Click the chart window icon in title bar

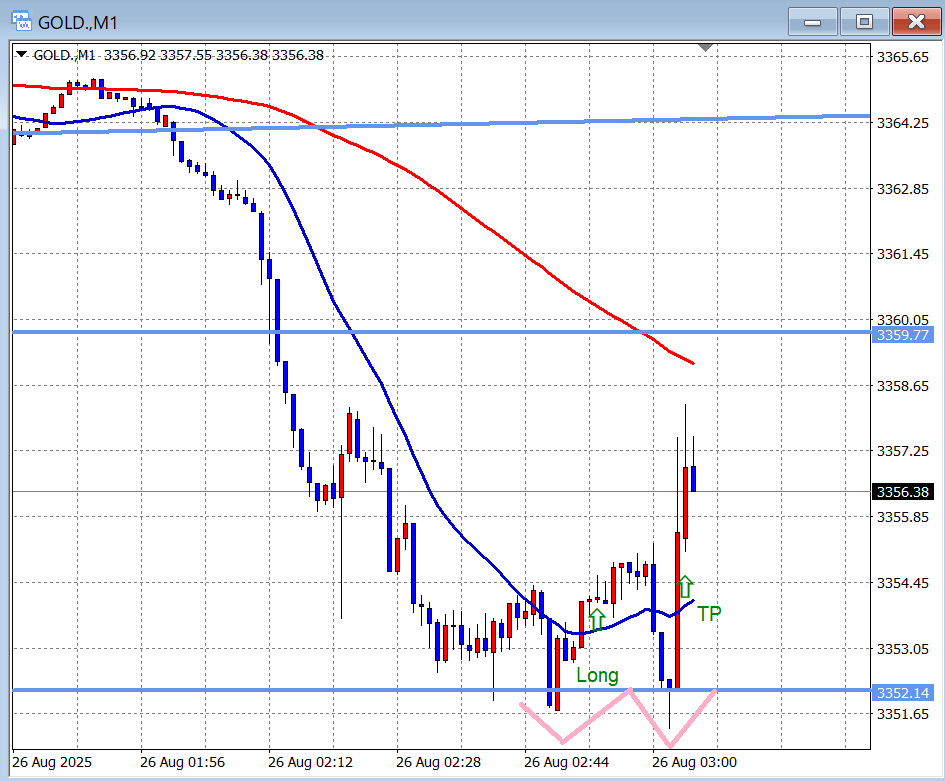pos(17,21)
